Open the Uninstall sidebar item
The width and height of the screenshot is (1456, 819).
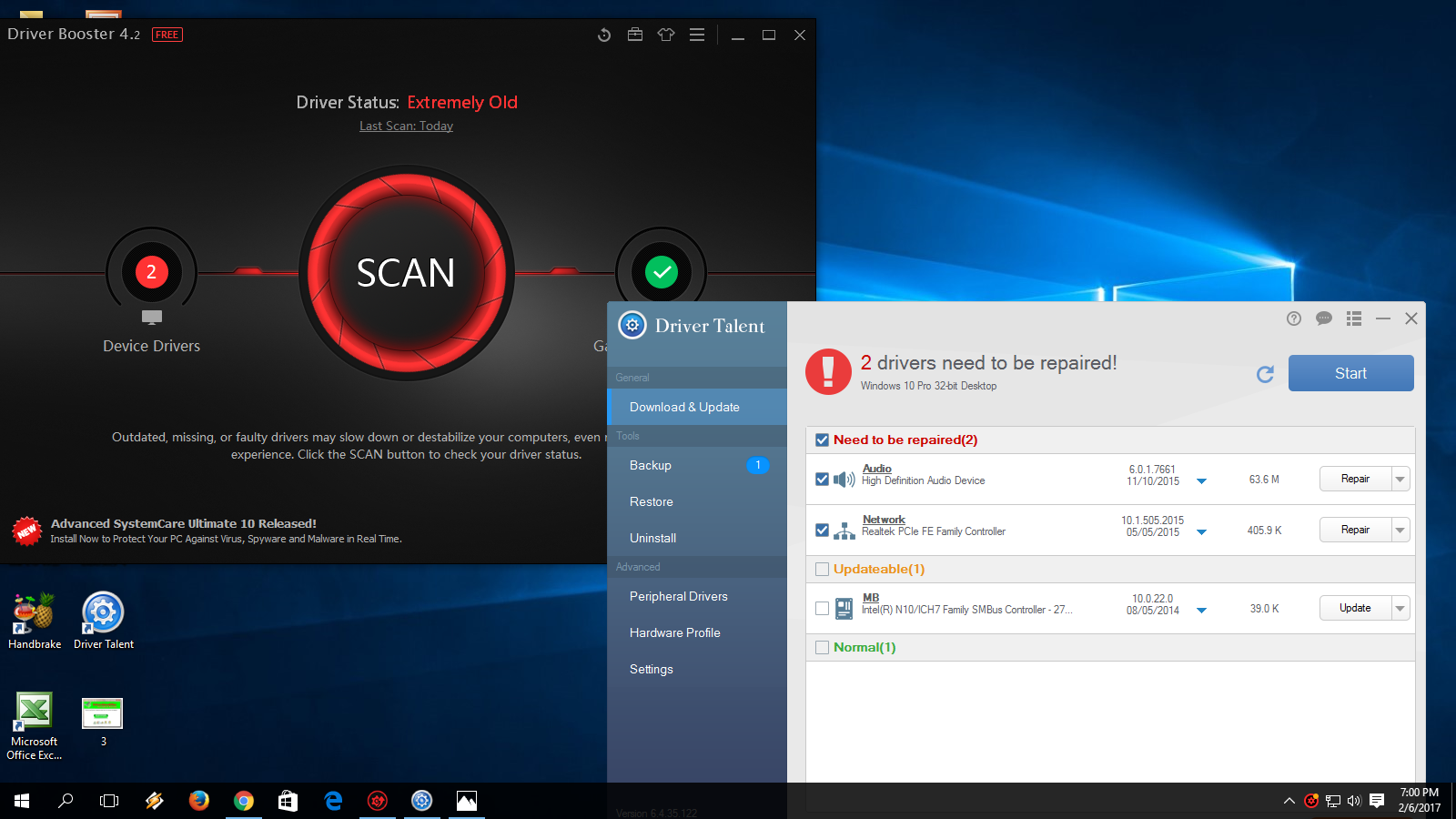coord(697,538)
